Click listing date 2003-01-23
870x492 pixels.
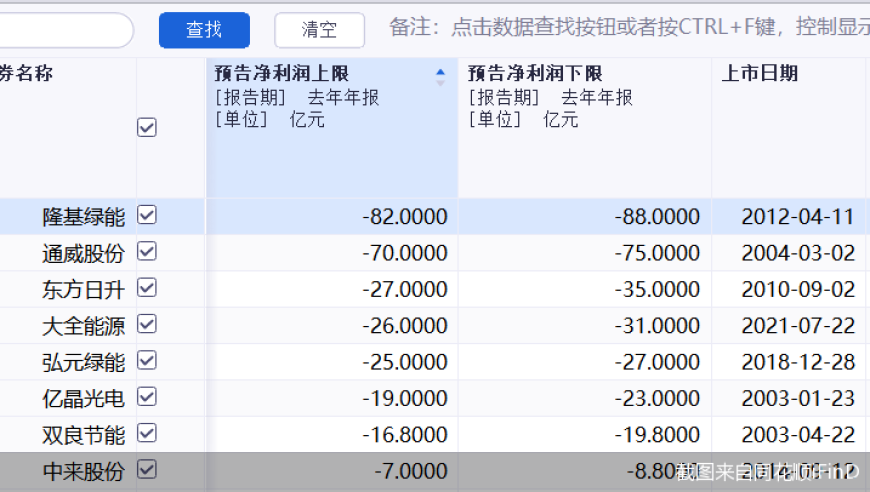click(798, 399)
